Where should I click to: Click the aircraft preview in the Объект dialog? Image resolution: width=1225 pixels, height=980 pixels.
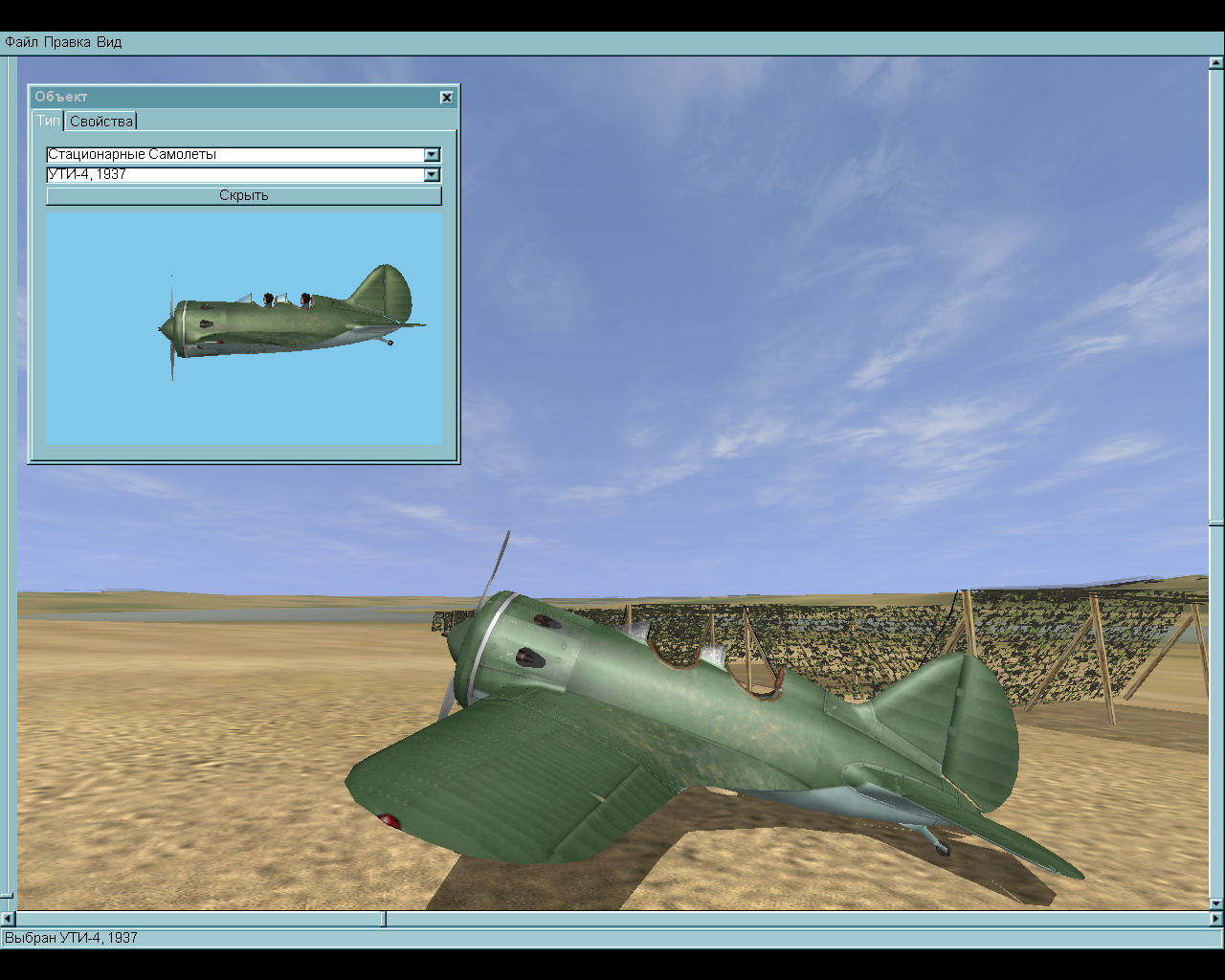[244, 328]
